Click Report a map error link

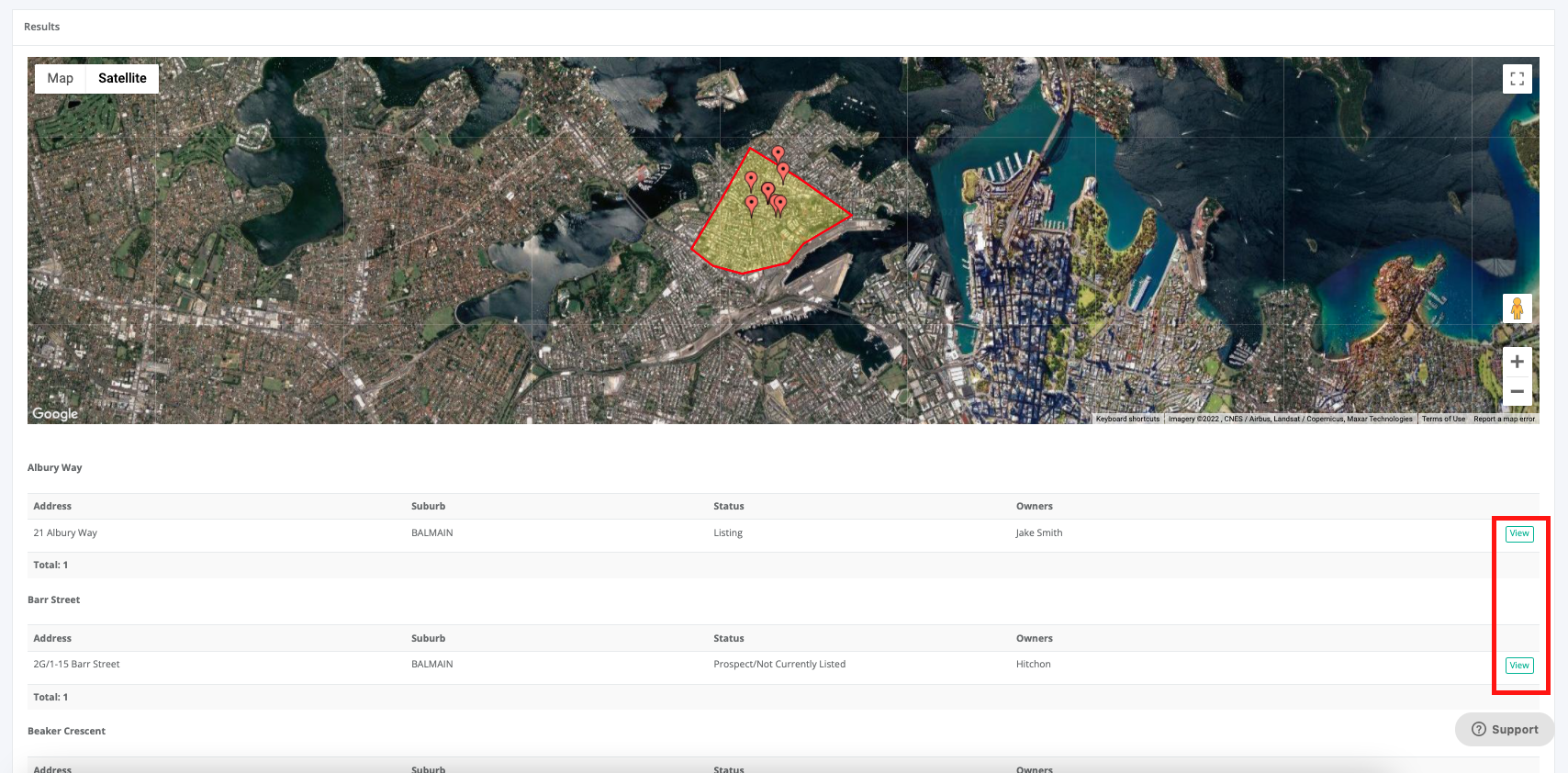[1504, 419]
